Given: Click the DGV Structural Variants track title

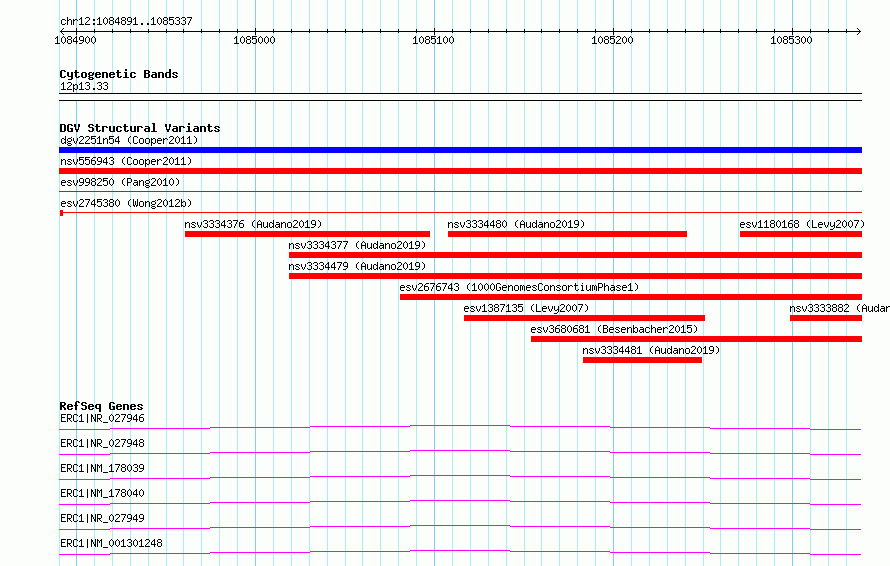Looking at the screenshot, I should (140, 128).
